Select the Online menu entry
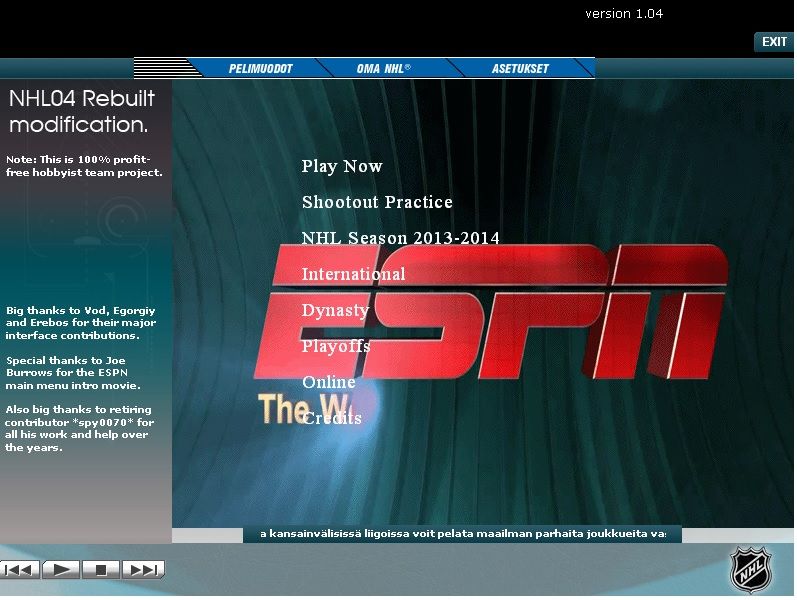Image resolution: width=797 pixels, height=600 pixels. pyautogui.click(x=328, y=382)
